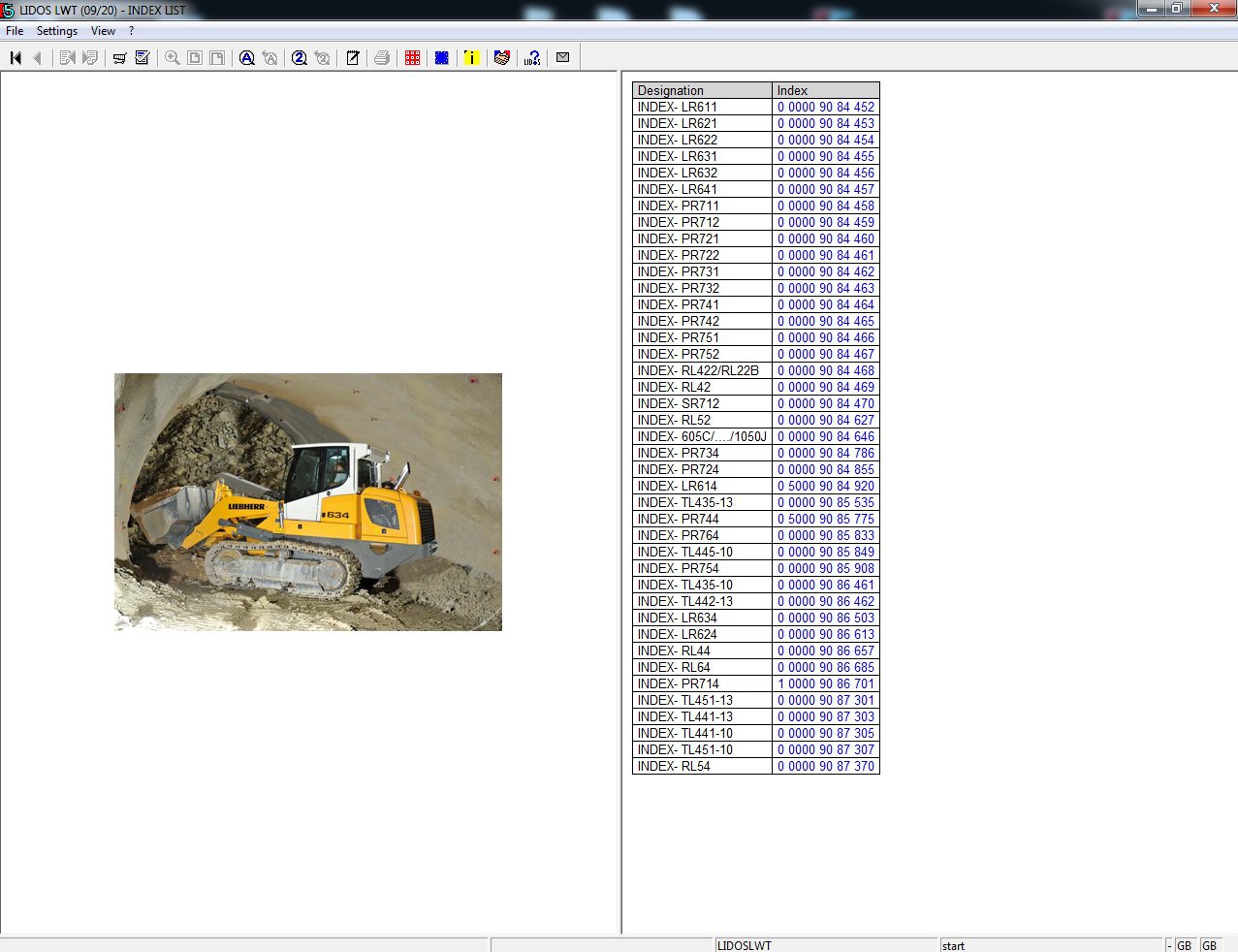Screen dimensions: 1238x952
Task: Click the envelope mail icon
Action: (562, 58)
